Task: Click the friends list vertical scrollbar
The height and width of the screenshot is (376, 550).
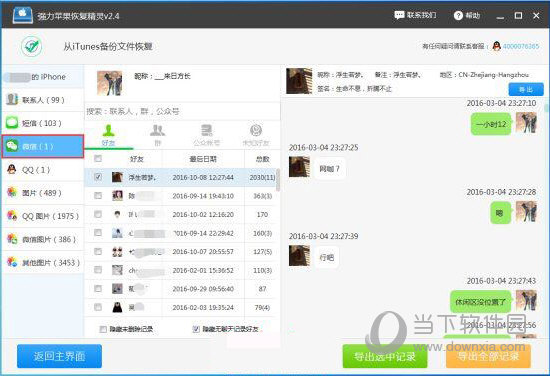Action: [x=278, y=180]
